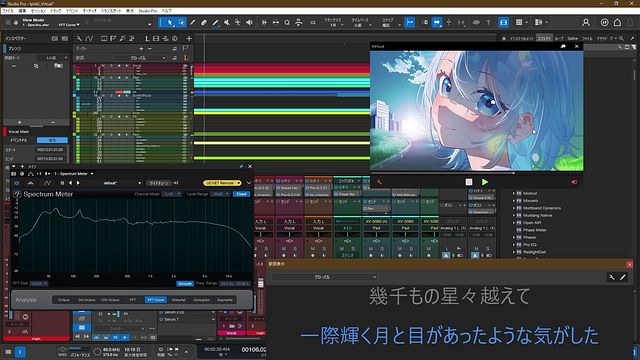
Task: Open the Level Range dropdown in Spectrum Meter
Action: point(221,194)
